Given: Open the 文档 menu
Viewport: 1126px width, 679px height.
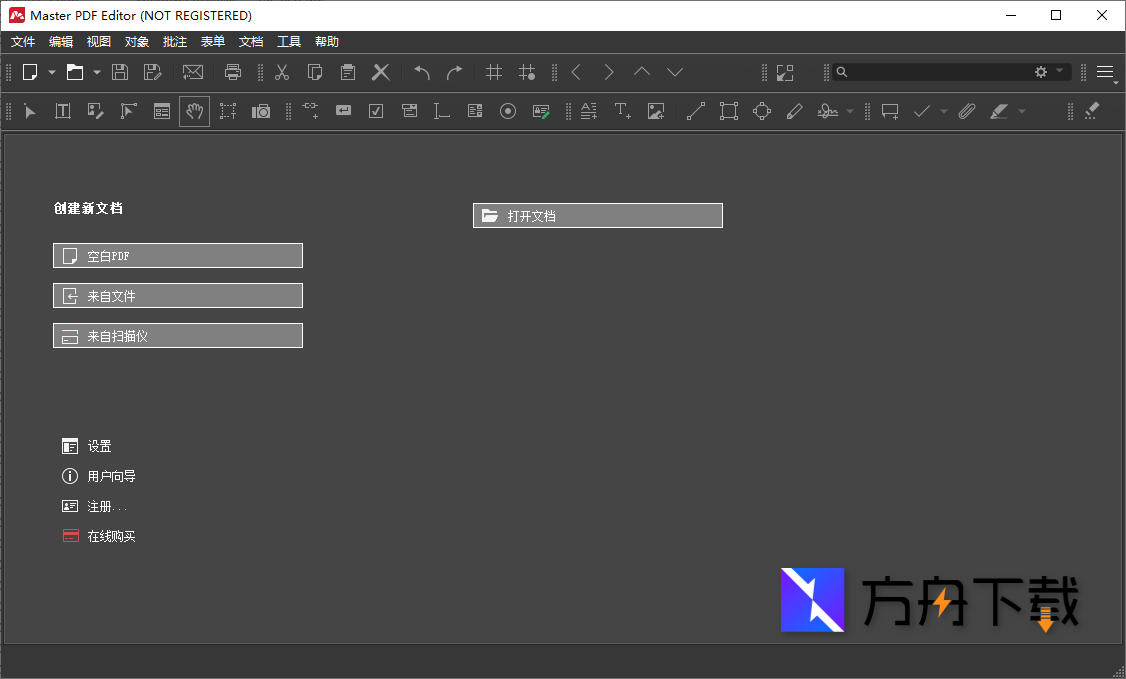Looking at the screenshot, I should pos(250,41).
